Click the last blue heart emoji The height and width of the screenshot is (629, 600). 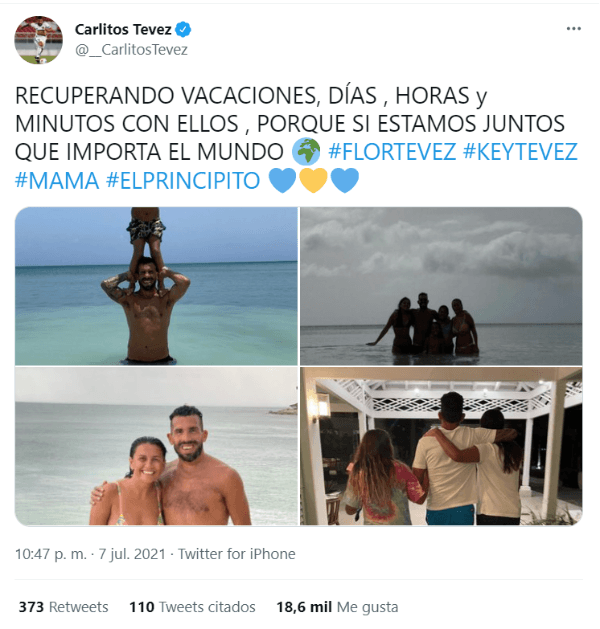pos(345,180)
